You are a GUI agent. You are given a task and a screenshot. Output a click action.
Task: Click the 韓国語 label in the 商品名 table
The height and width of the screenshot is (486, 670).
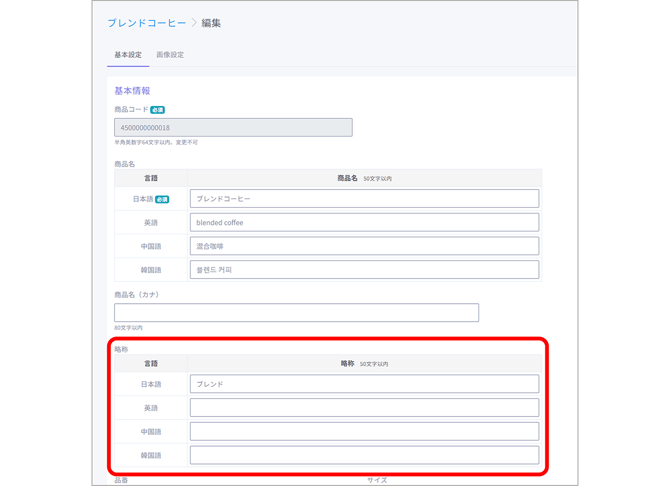151,270
